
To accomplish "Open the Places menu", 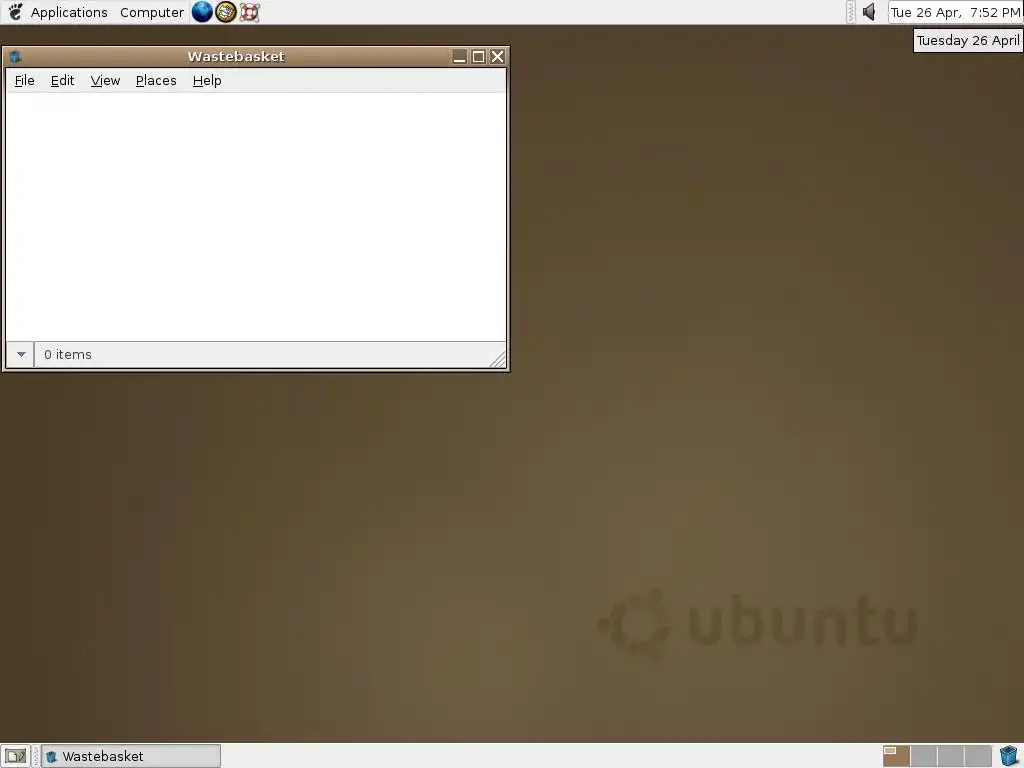I will point(156,80).
